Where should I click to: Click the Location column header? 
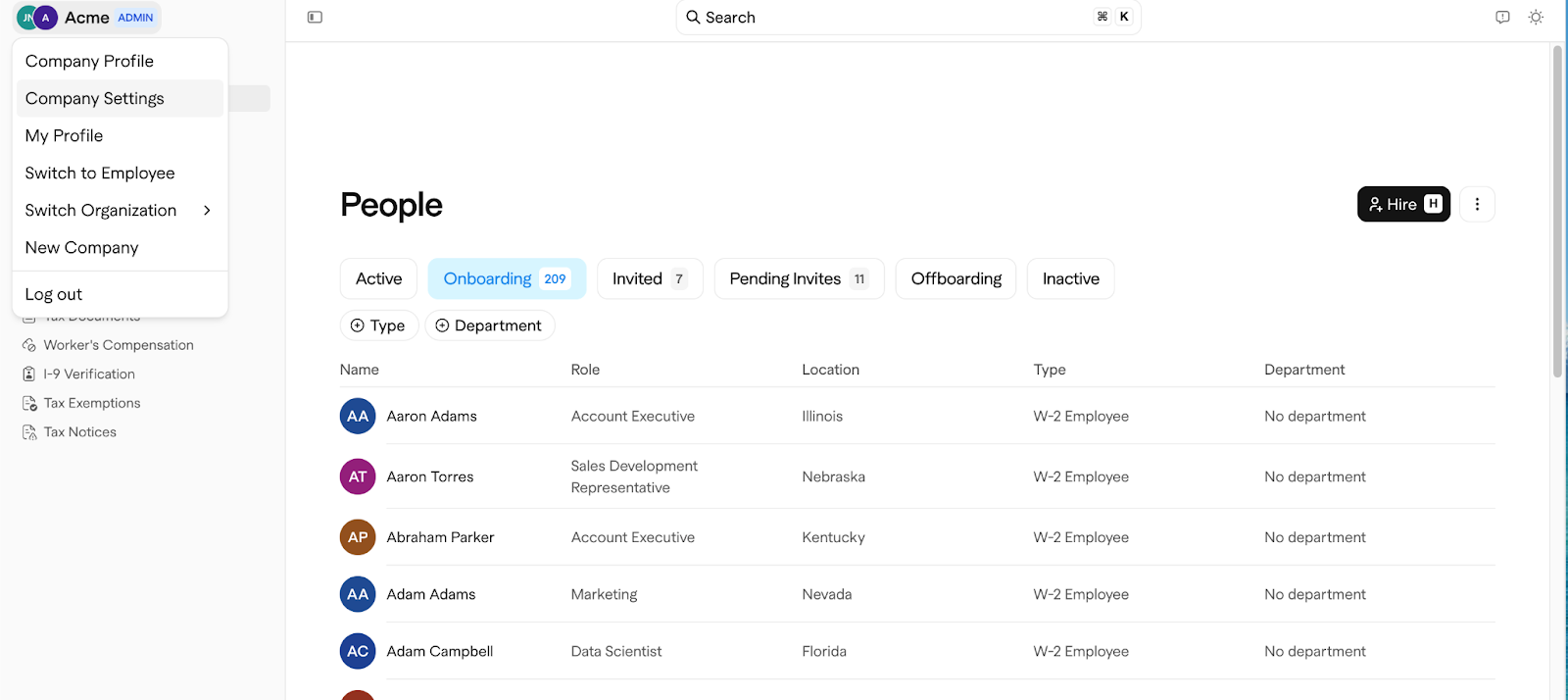pyautogui.click(x=830, y=370)
